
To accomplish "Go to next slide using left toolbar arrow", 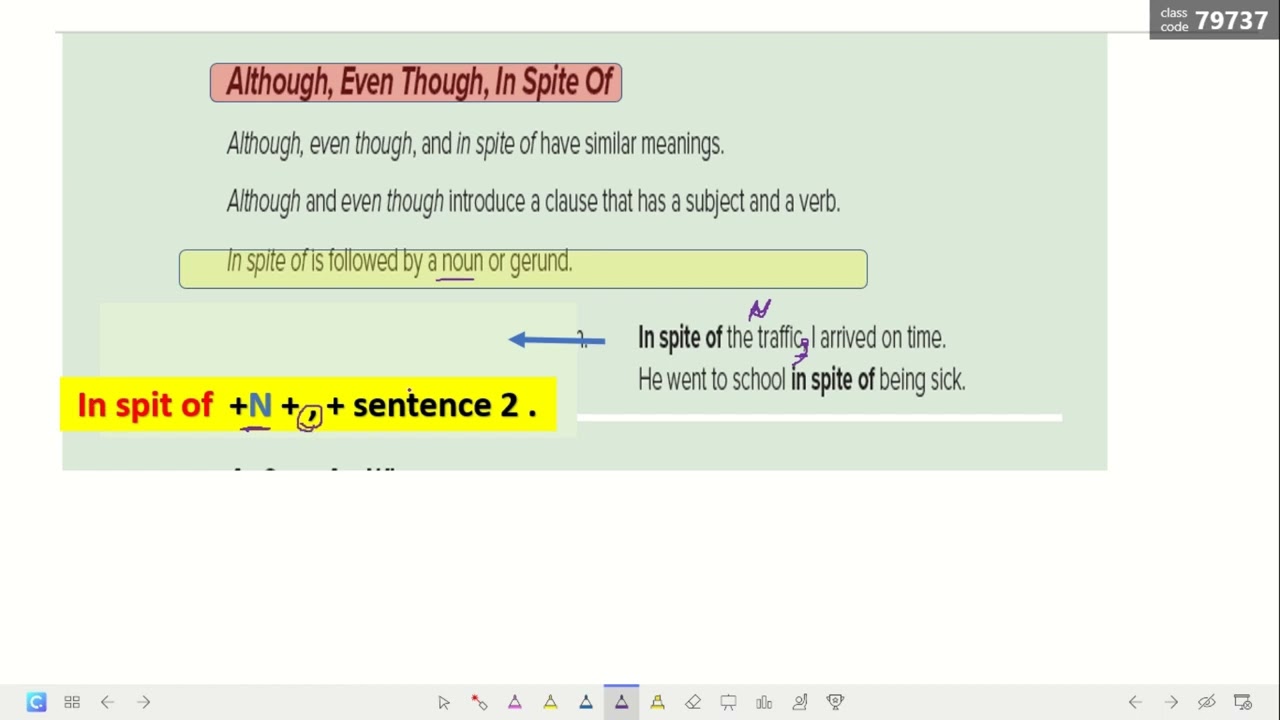I will [143, 702].
